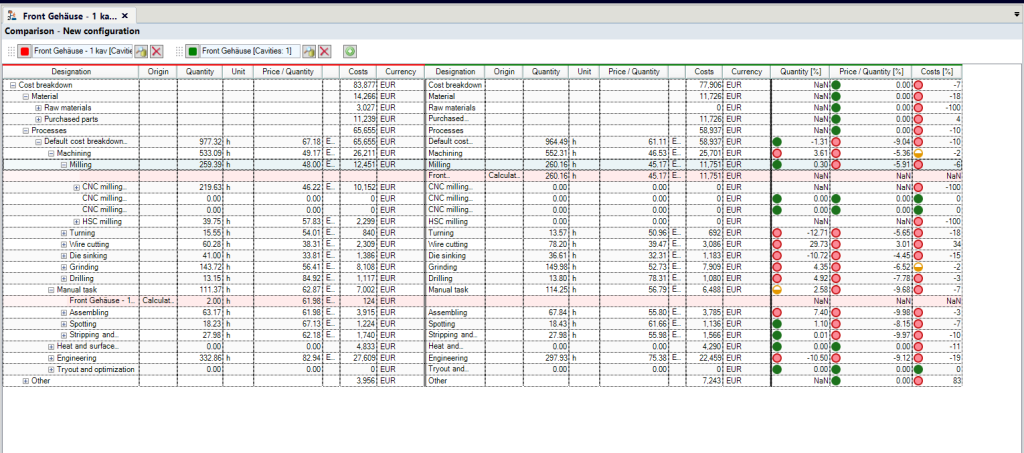1024x453 pixels.
Task: Collapse the 'Cost breakdown' root node
Action: click(13, 85)
